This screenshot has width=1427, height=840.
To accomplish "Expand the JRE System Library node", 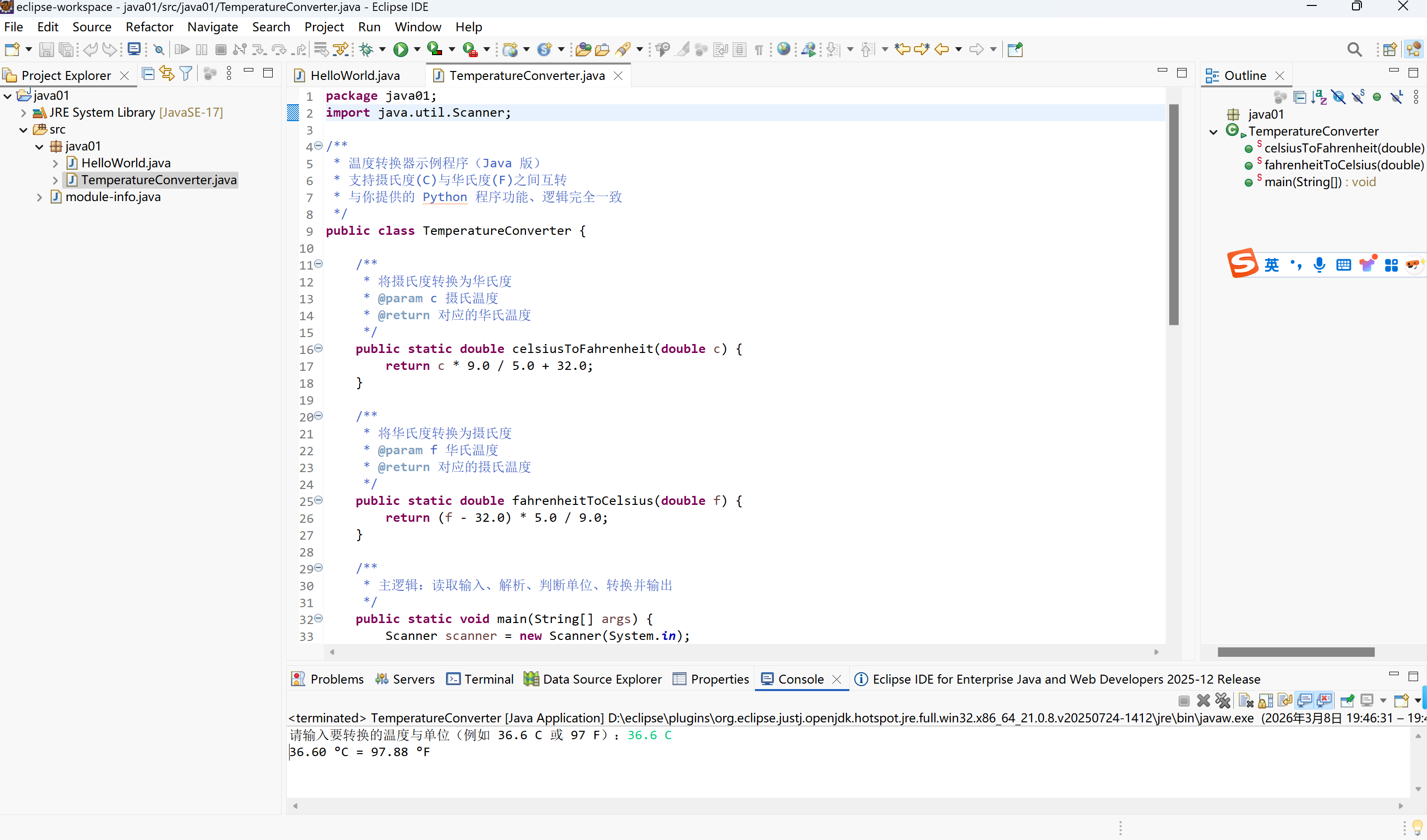I will click(x=23, y=113).
